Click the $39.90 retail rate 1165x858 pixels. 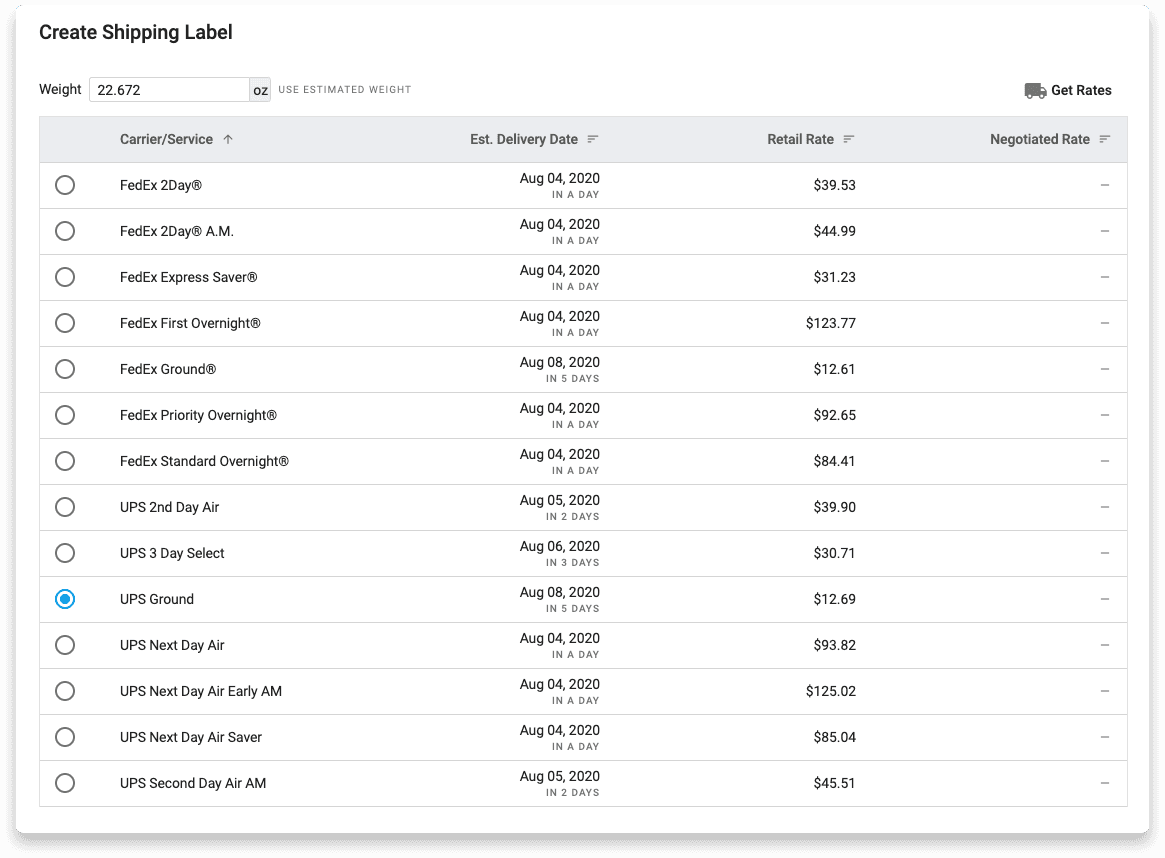click(x=834, y=507)
